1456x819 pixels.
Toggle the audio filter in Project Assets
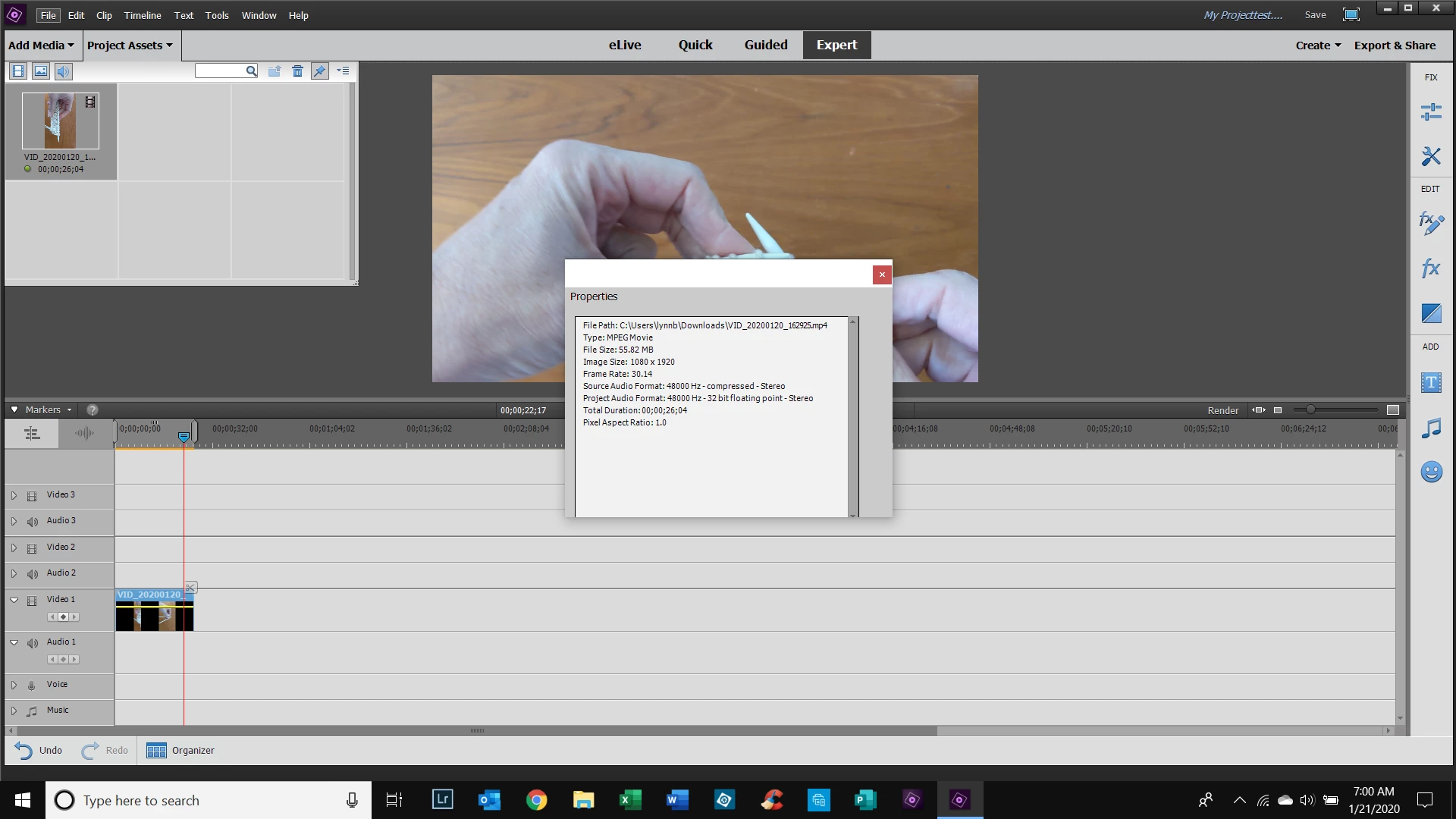click(64, 71)
